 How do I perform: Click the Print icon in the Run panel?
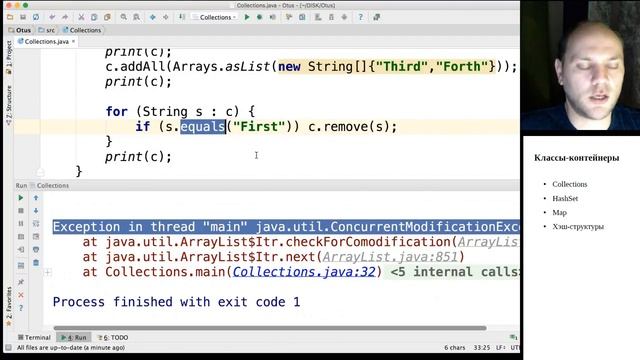pyautogui.click(x=36, y=249)
